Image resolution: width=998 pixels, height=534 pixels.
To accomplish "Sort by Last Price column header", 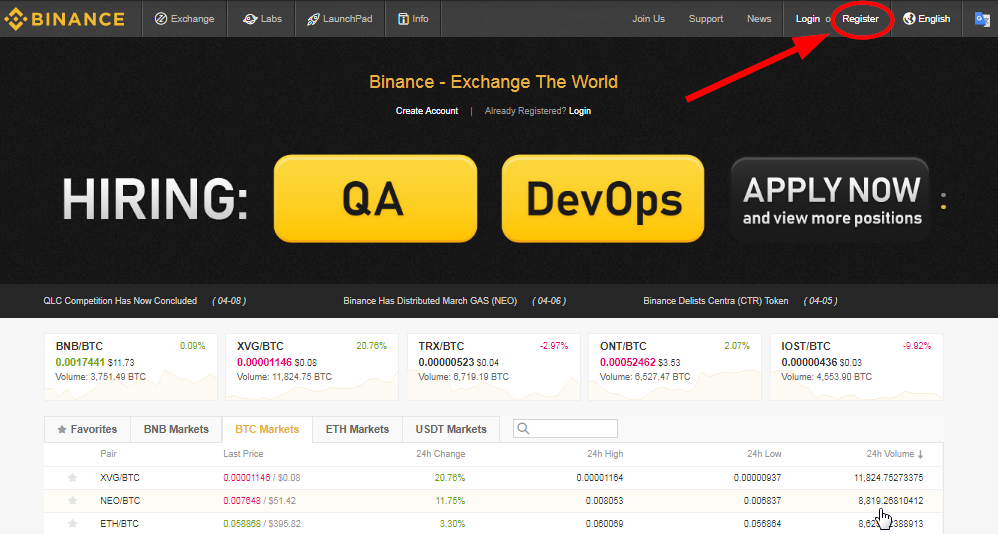I will point(243,454).
